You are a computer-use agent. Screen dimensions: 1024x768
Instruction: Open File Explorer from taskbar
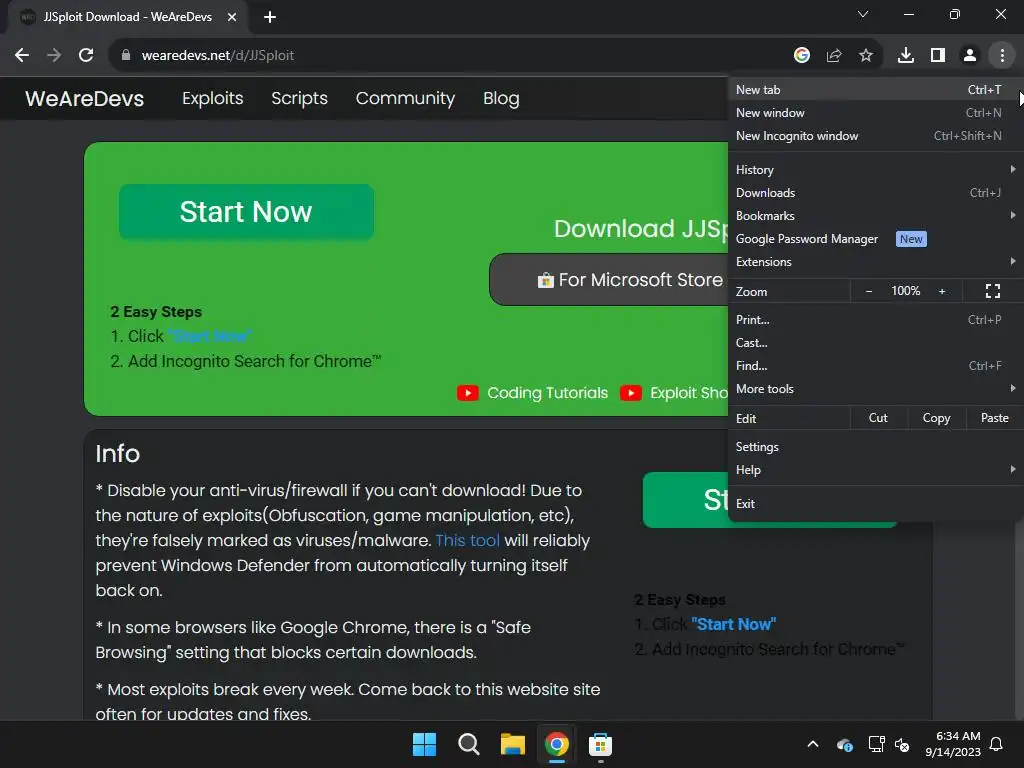(x=513, y=744)
